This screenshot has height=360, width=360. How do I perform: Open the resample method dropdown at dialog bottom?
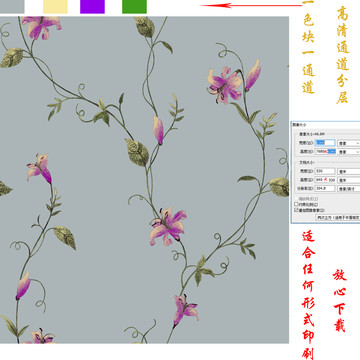tap(338, 217)
